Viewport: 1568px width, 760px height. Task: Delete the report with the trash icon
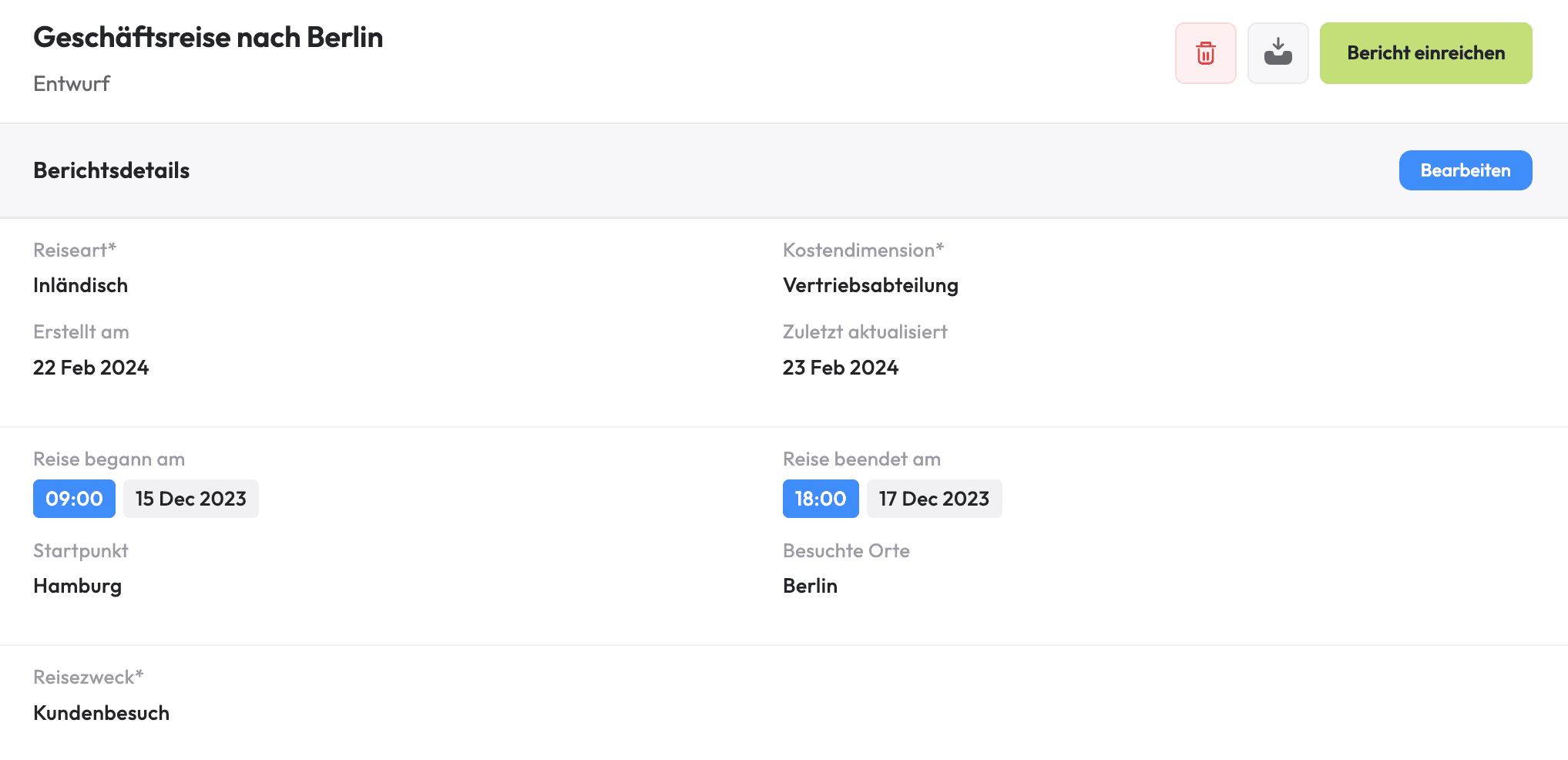[1205, 53]
